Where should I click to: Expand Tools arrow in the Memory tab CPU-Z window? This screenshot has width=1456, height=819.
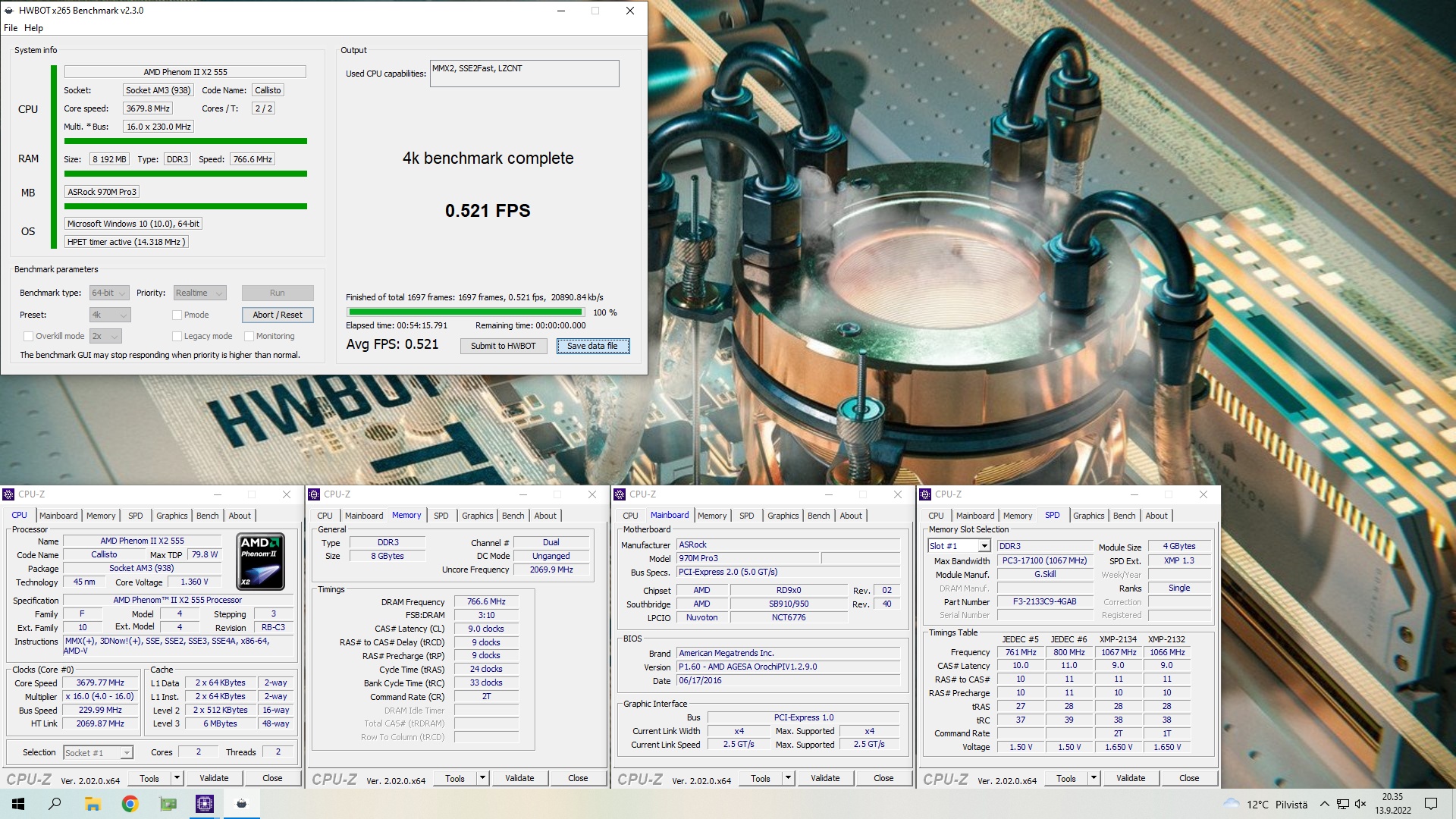coord(482,778)
